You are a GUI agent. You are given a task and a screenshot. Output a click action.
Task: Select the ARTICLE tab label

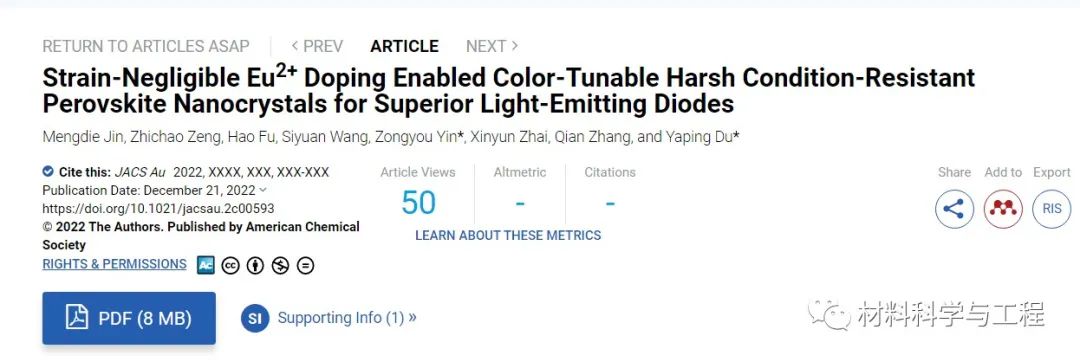(404, 46)
